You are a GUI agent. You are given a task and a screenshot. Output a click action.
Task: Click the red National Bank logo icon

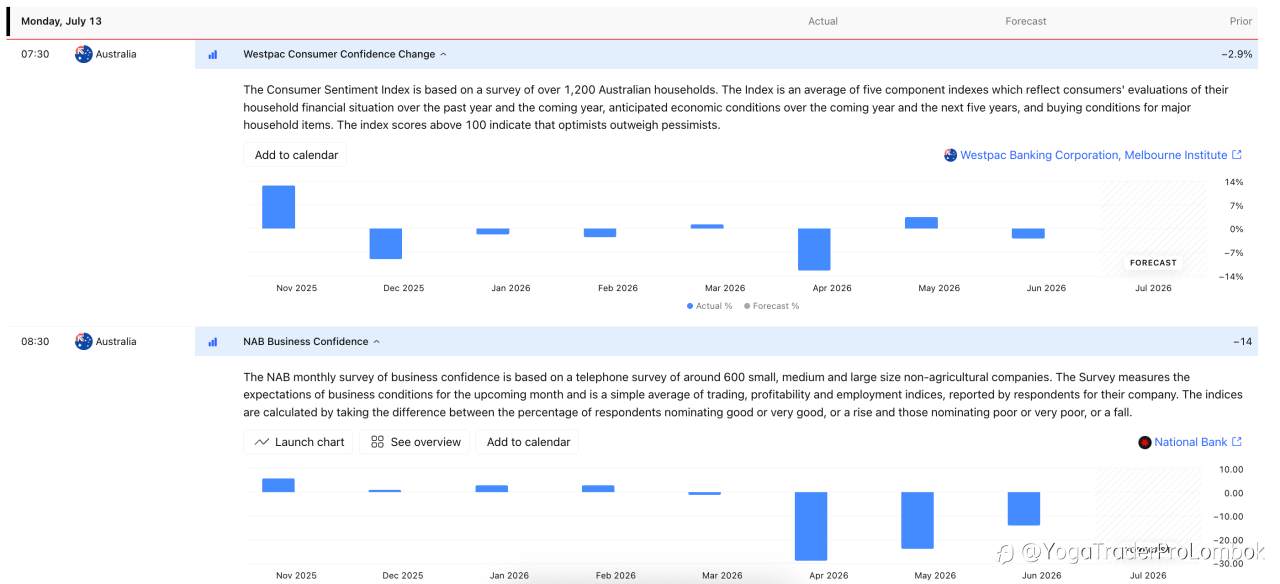[1145, 442]
